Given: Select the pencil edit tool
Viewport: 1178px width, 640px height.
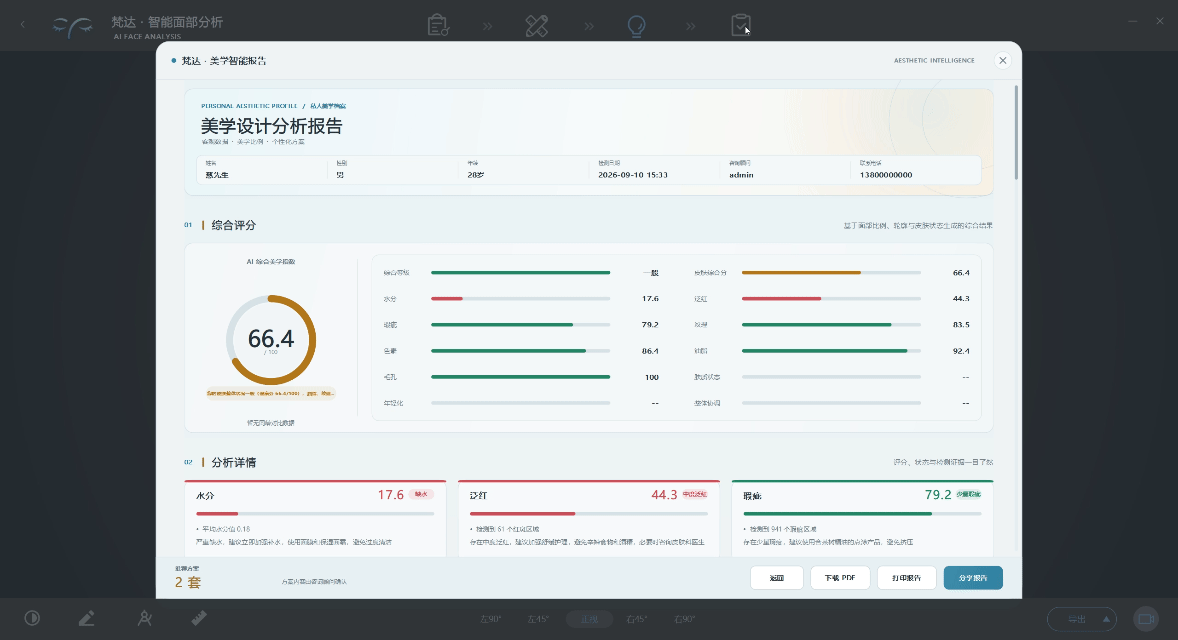Looking at the screenshot, I should (x=86, y=618).
